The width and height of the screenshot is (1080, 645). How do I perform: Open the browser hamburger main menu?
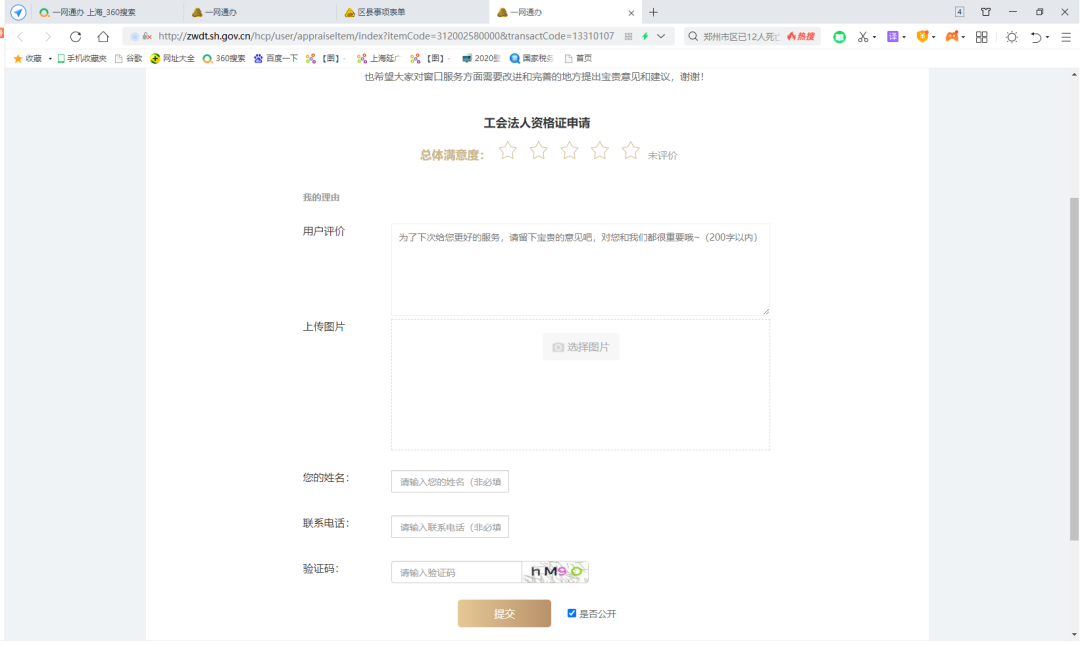[x=1066, y=37]
